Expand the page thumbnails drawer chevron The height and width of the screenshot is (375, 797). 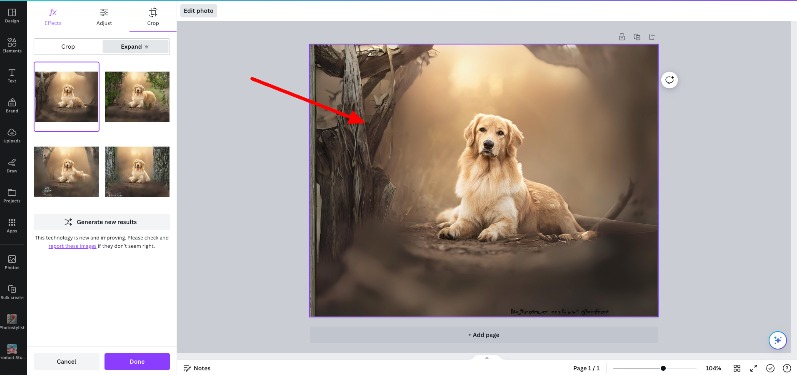point(486,358)
